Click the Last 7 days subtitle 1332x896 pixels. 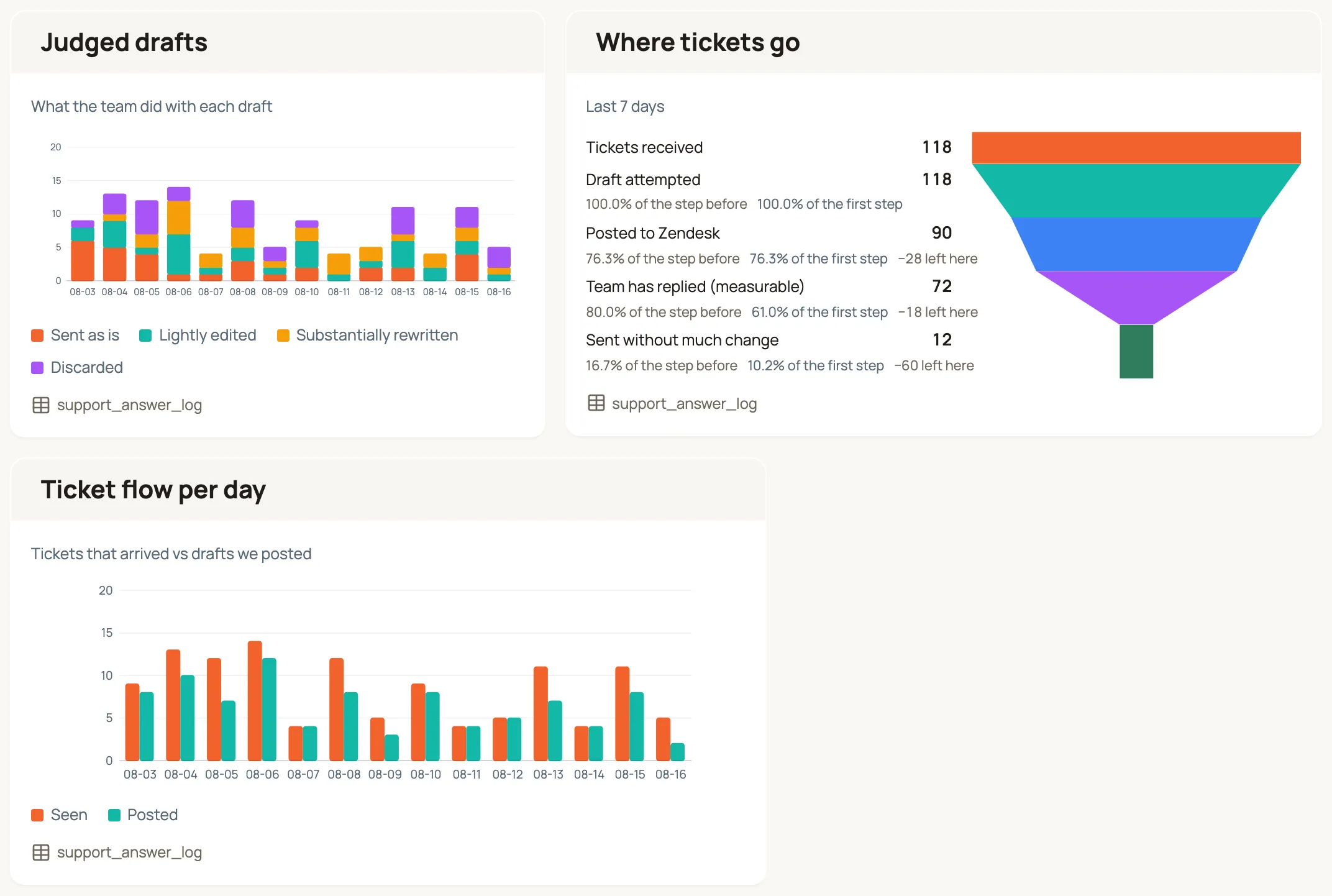(x=625, y=107)
